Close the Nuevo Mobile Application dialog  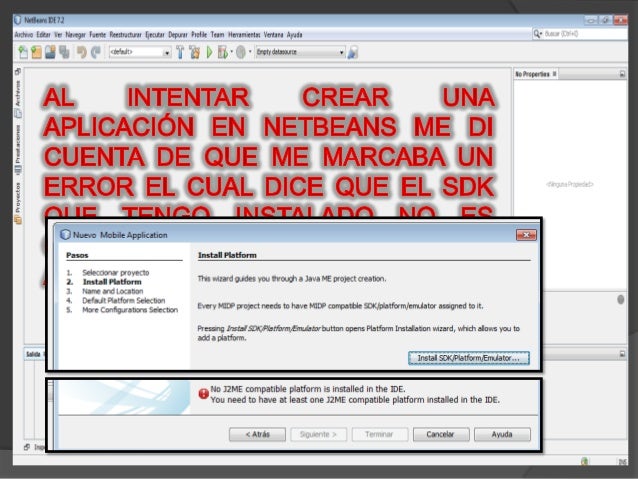[526, 235]
